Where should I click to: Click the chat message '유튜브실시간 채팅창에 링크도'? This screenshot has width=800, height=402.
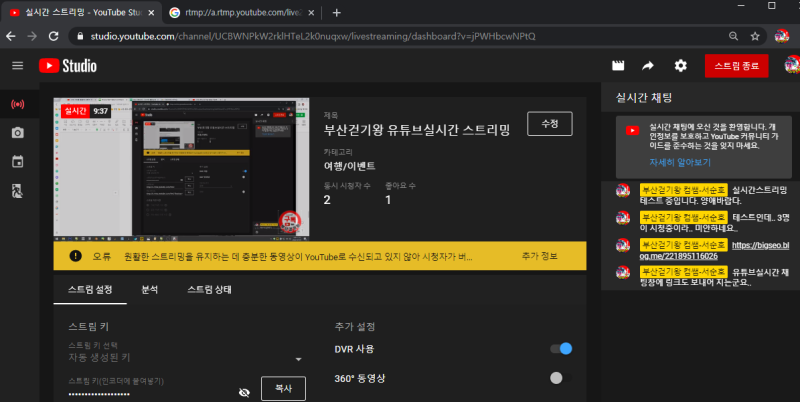(714, 277)
